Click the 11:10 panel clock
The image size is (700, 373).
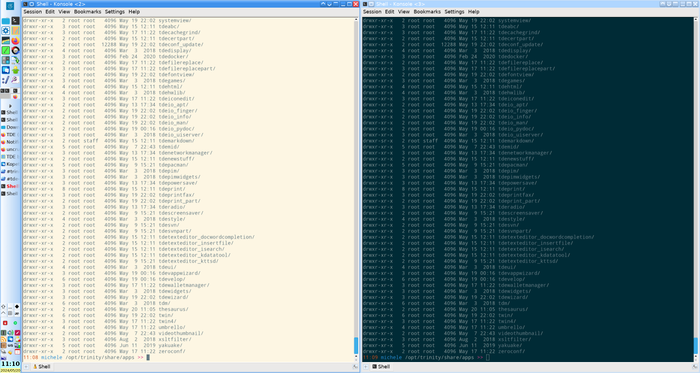(x=10, y=364)
